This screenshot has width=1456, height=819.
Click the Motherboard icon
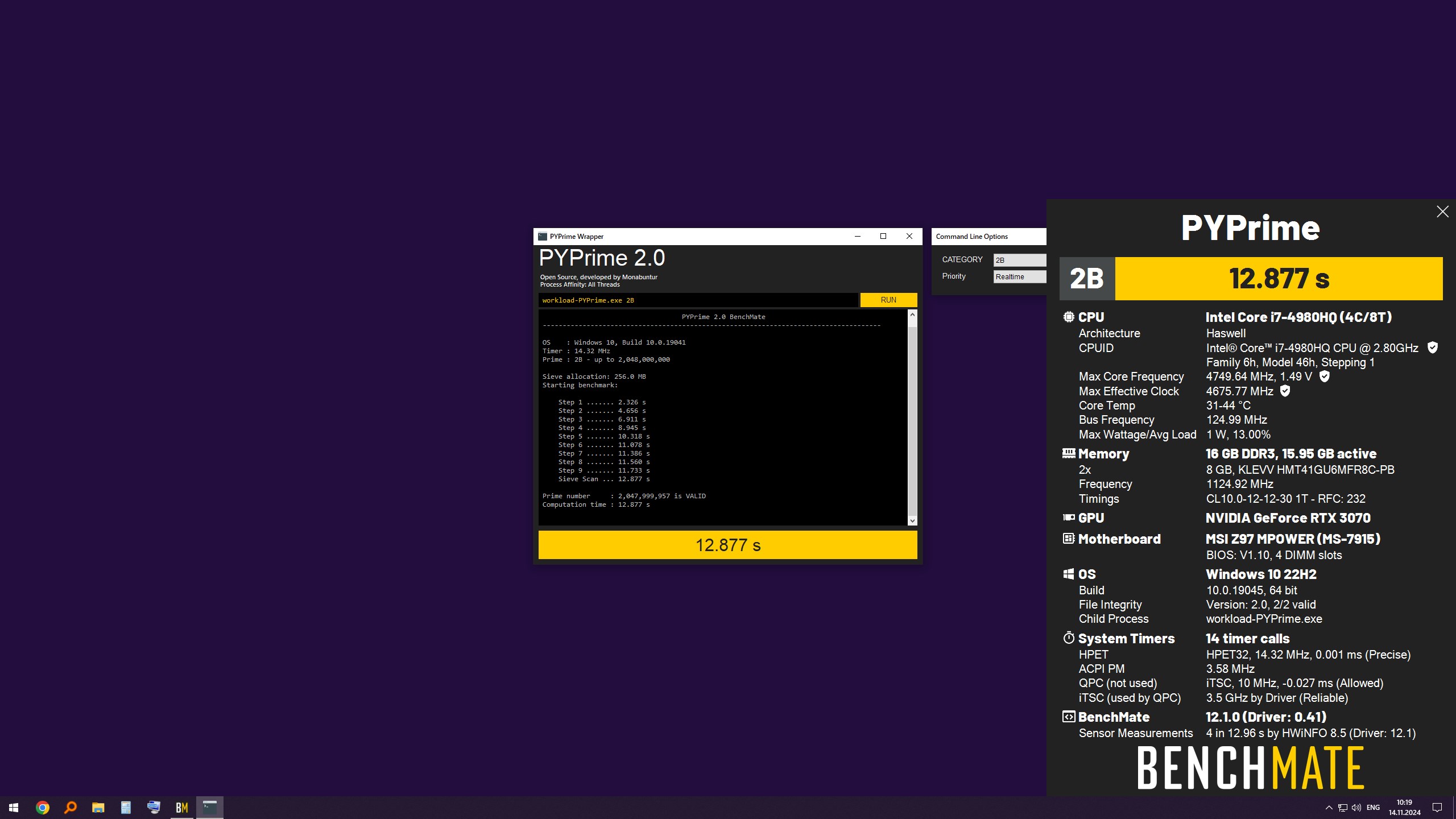1069,538
